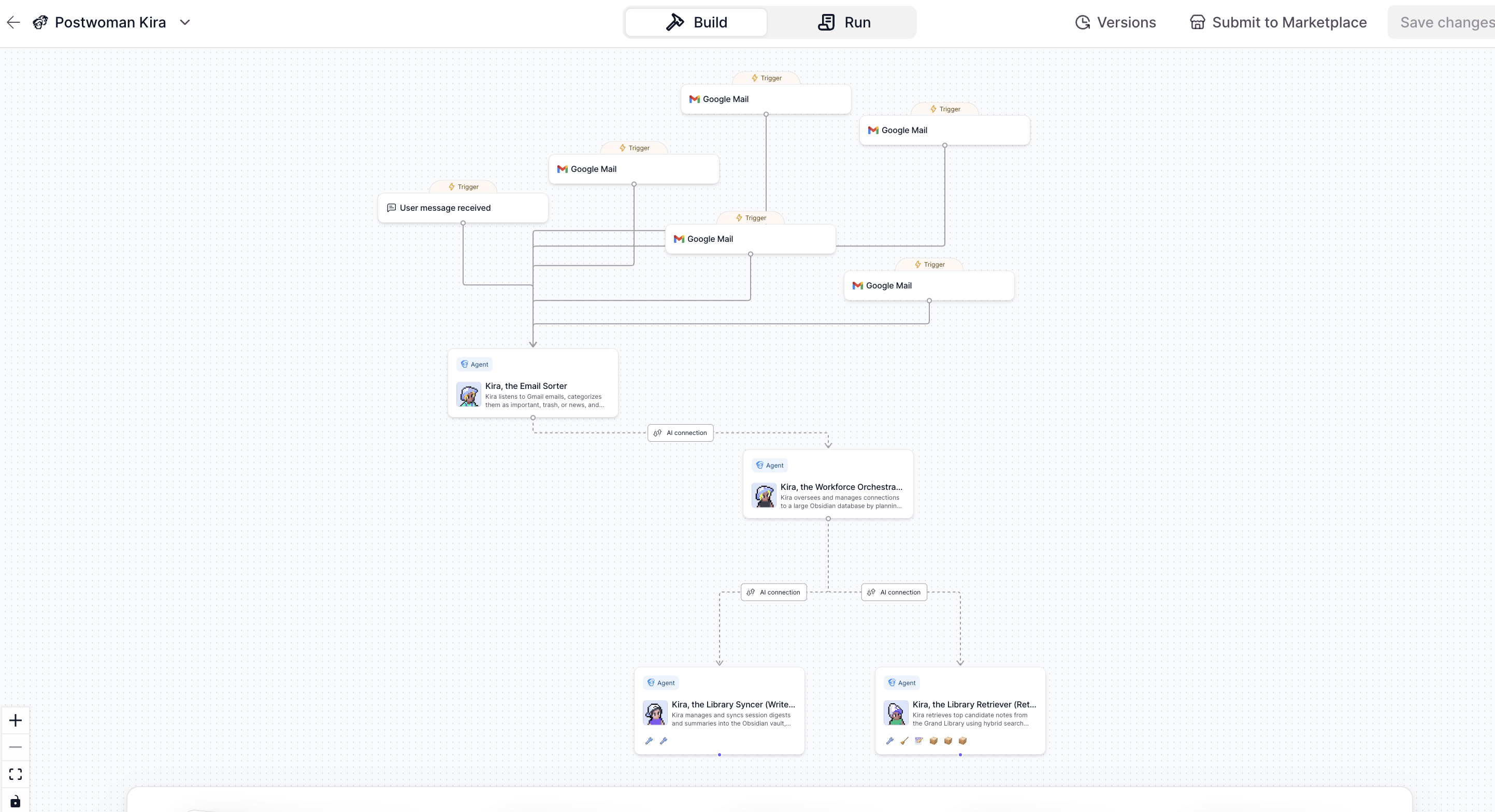The height and width of the screenshot is (812, 1495).
Task: Zoom out with the minus control
Action: coord(16,747)
